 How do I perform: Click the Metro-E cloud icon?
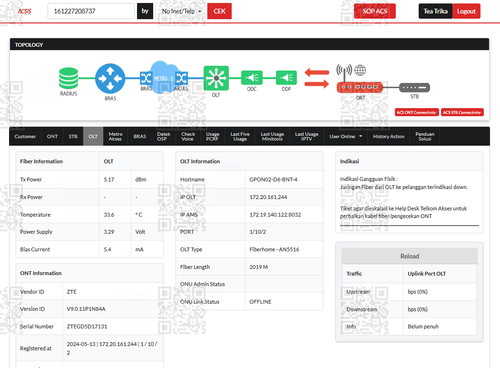[163, 77]
